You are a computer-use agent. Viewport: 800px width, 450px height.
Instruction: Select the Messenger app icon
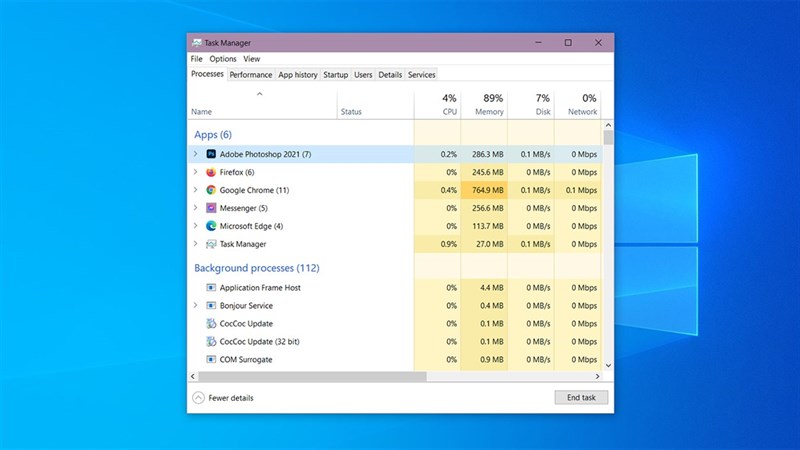(211, 208)
